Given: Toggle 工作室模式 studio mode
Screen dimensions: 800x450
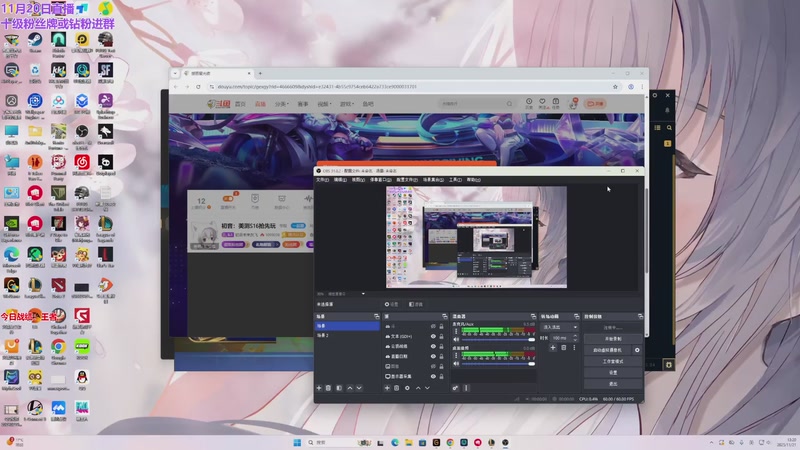Looking at the screenshot, I should coord(613,361).
